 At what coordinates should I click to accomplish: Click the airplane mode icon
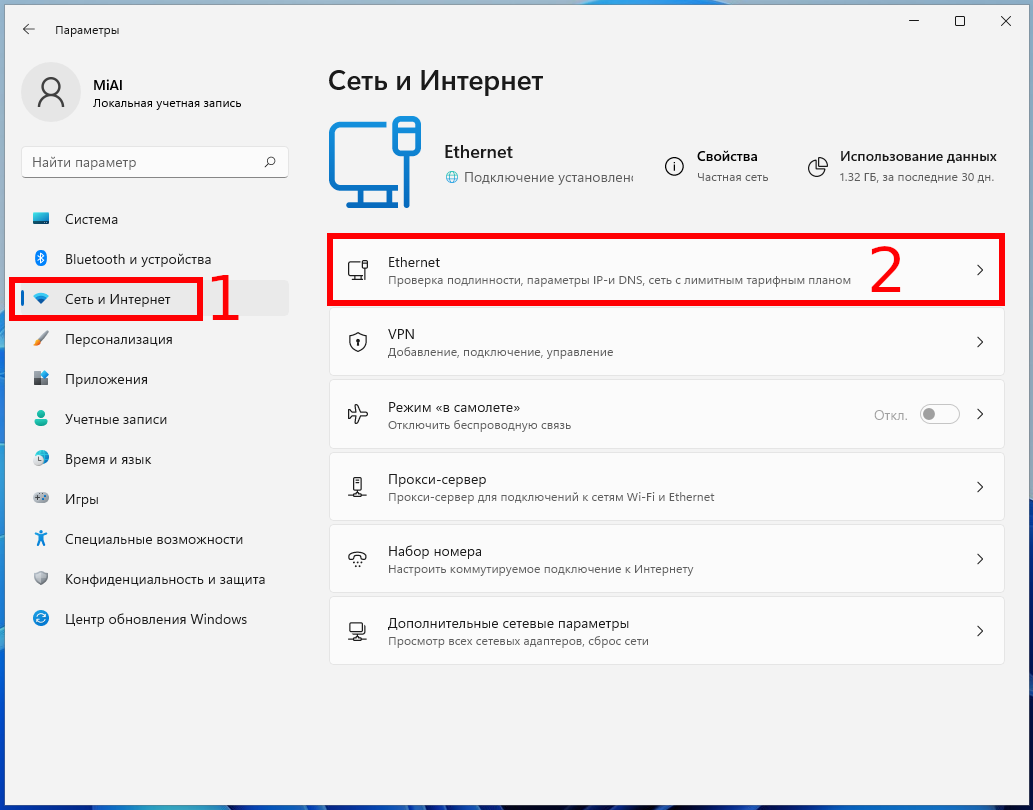[357, 414]
